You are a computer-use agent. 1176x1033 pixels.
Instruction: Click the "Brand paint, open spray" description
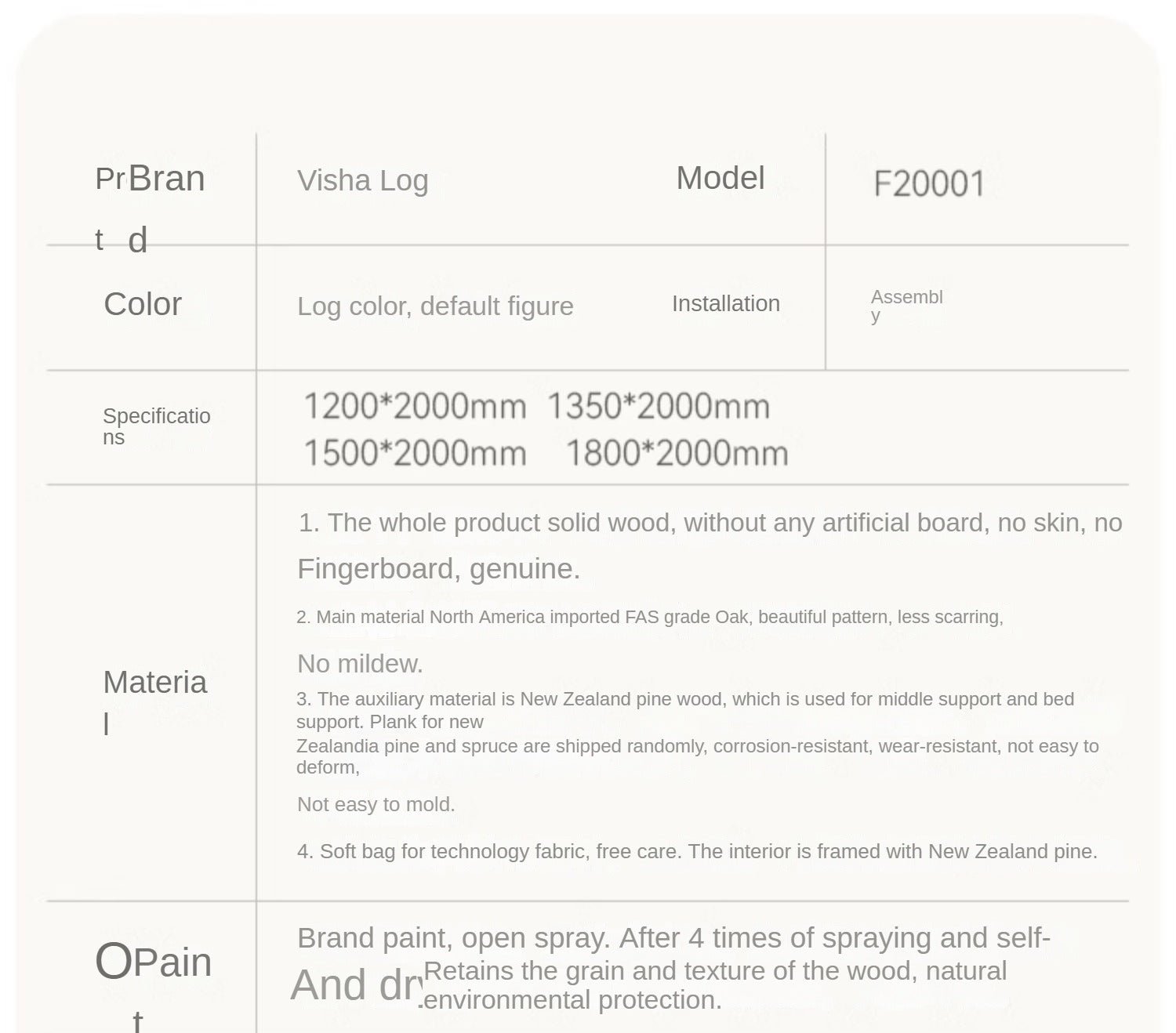673,938
